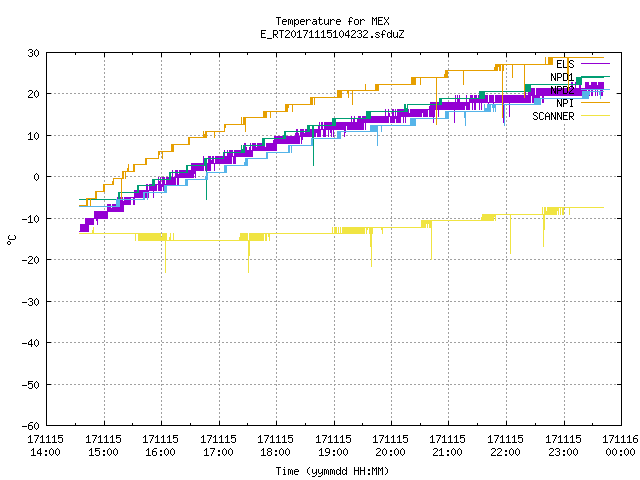This screenshot has height=480, width=640.
Task: Click the chart title 'Temperature for MEX'
Action: (x=332, y=21)
